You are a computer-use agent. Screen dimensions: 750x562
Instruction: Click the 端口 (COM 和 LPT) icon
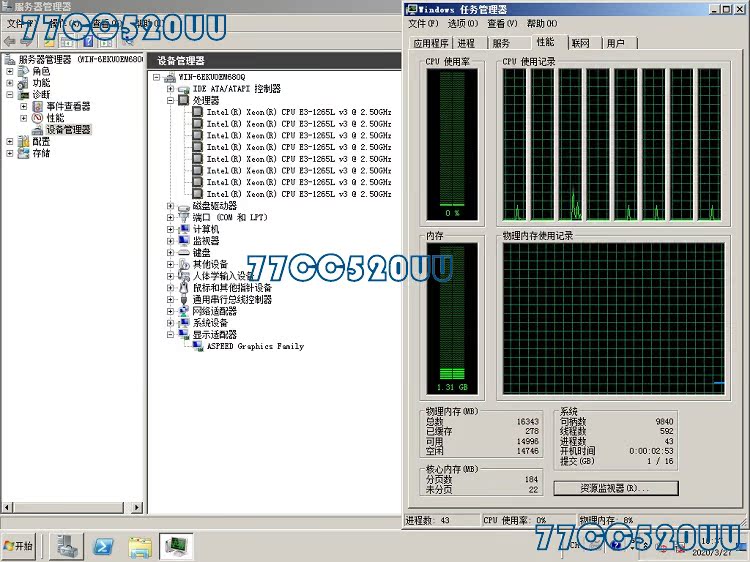tap(184, 218)
